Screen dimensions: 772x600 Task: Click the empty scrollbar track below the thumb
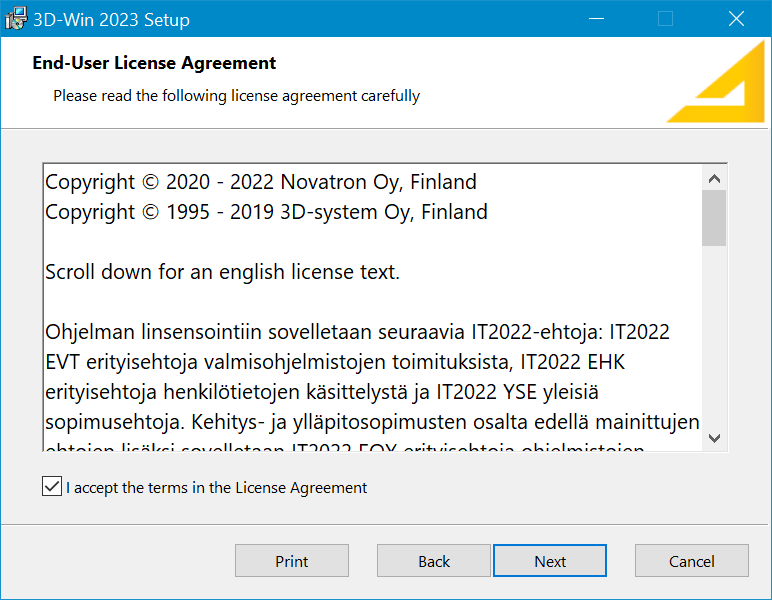714,340
